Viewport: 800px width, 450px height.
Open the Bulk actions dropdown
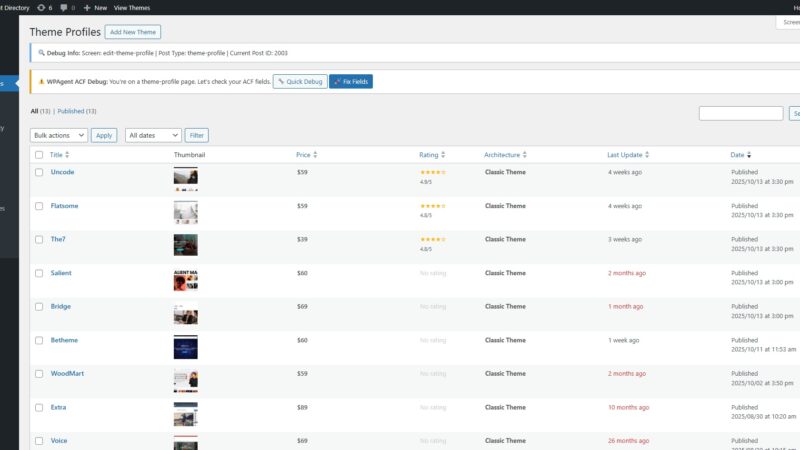pos(59,135)
